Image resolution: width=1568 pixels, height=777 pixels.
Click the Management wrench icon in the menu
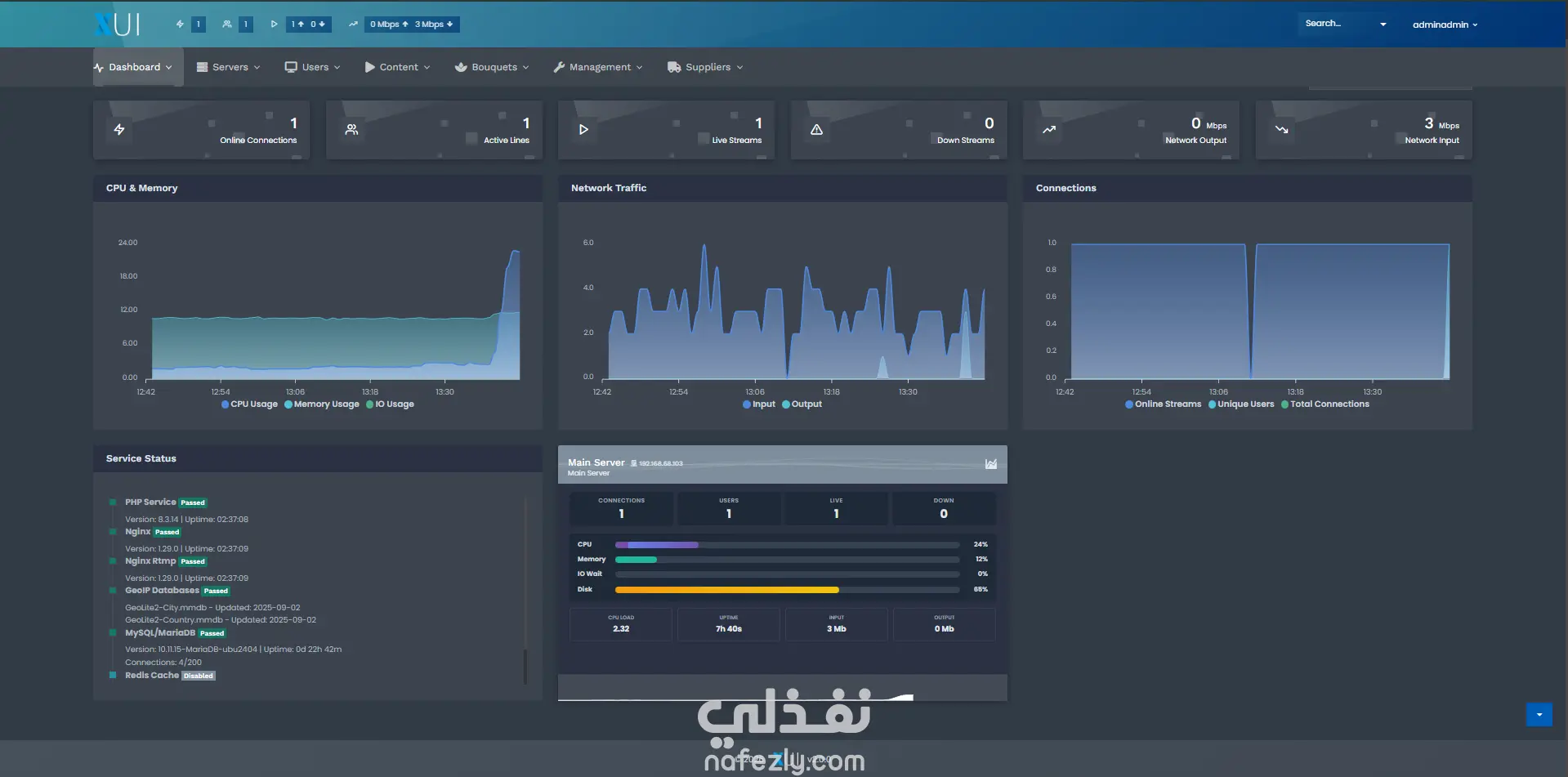point(559,68)
